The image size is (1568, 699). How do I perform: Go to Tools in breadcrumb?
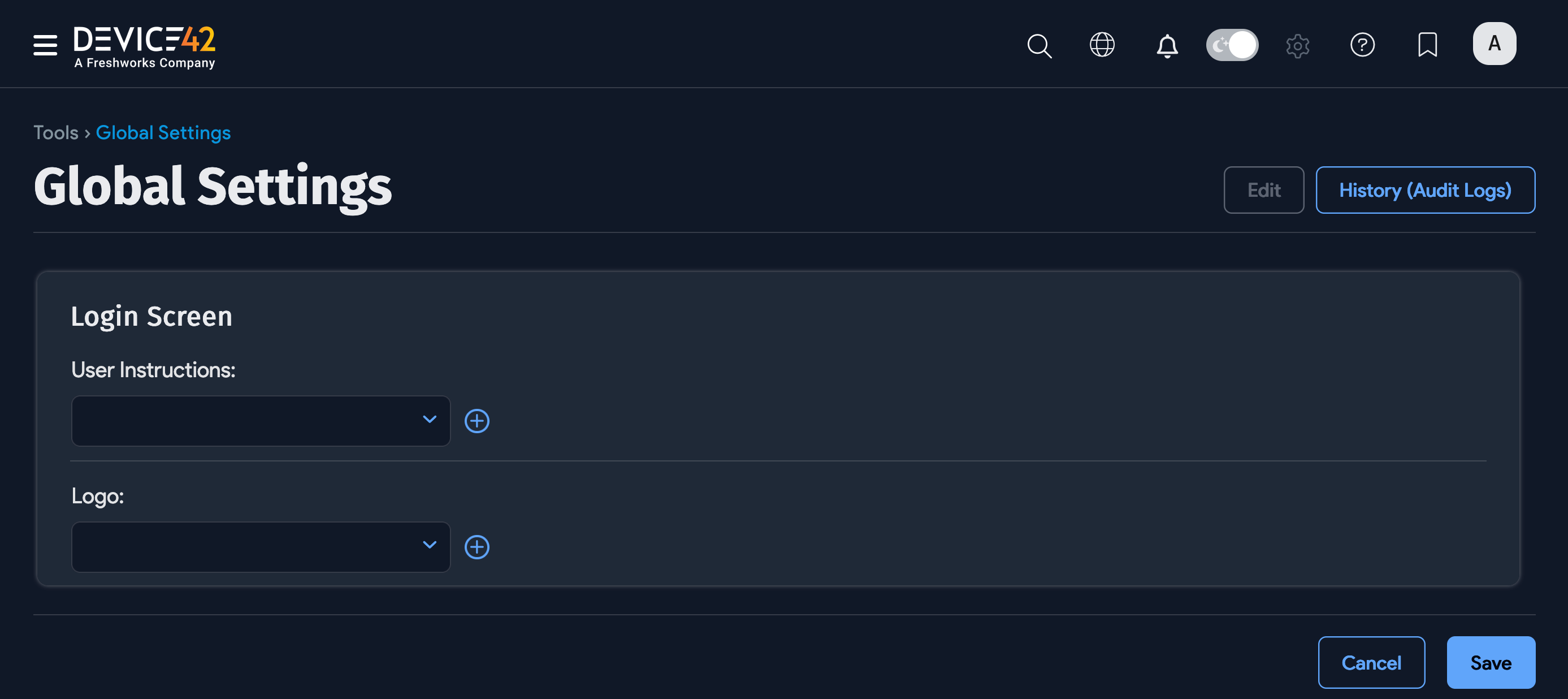click(55, 133)
